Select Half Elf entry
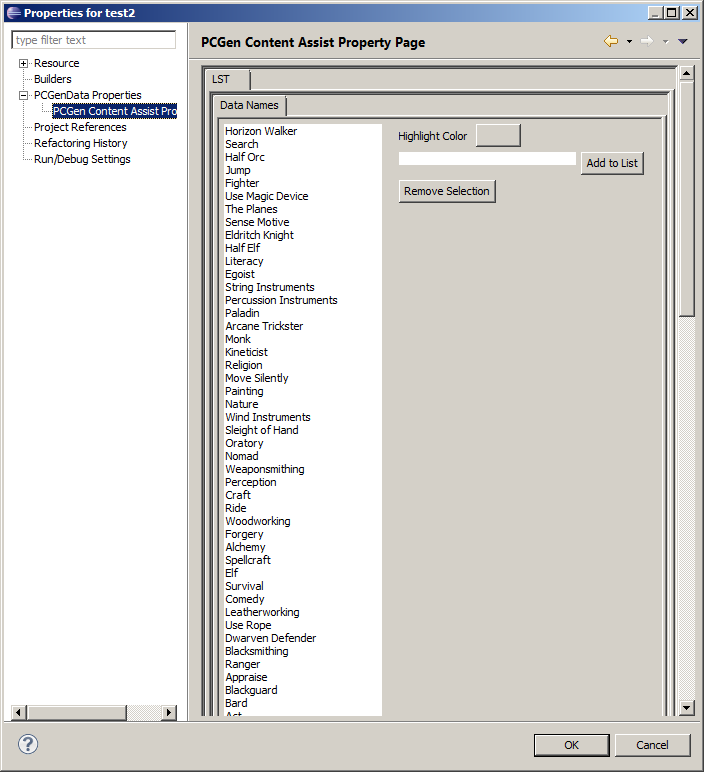Screen dimensions: 704x772 (x=242, y=248)
